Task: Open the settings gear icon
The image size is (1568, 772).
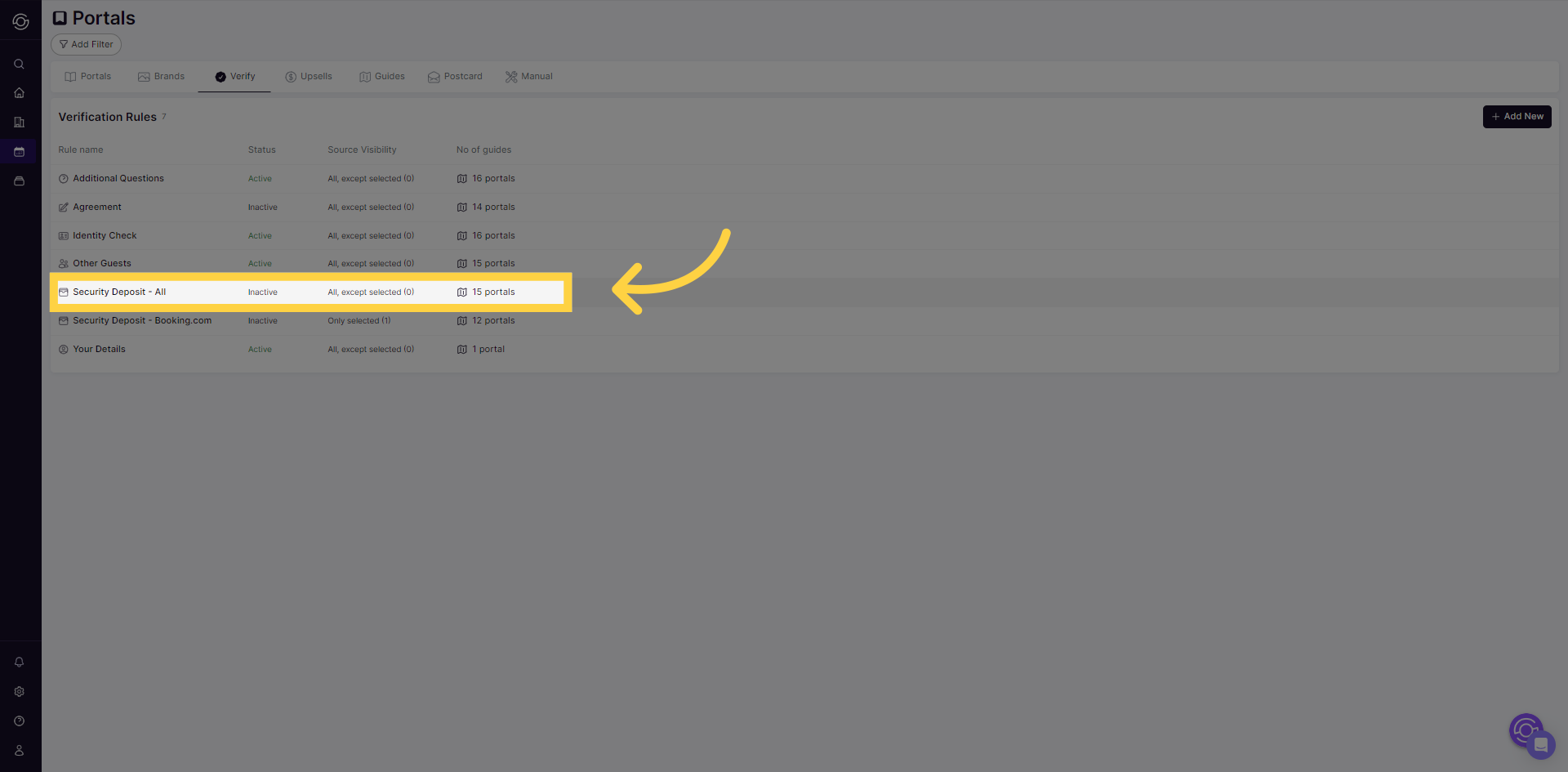Action: coord(19,692)
